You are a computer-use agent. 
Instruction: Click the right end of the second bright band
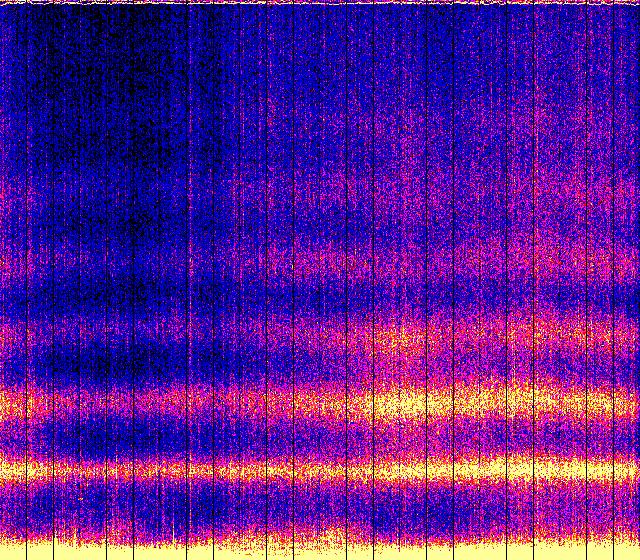[x=628, y=403]
